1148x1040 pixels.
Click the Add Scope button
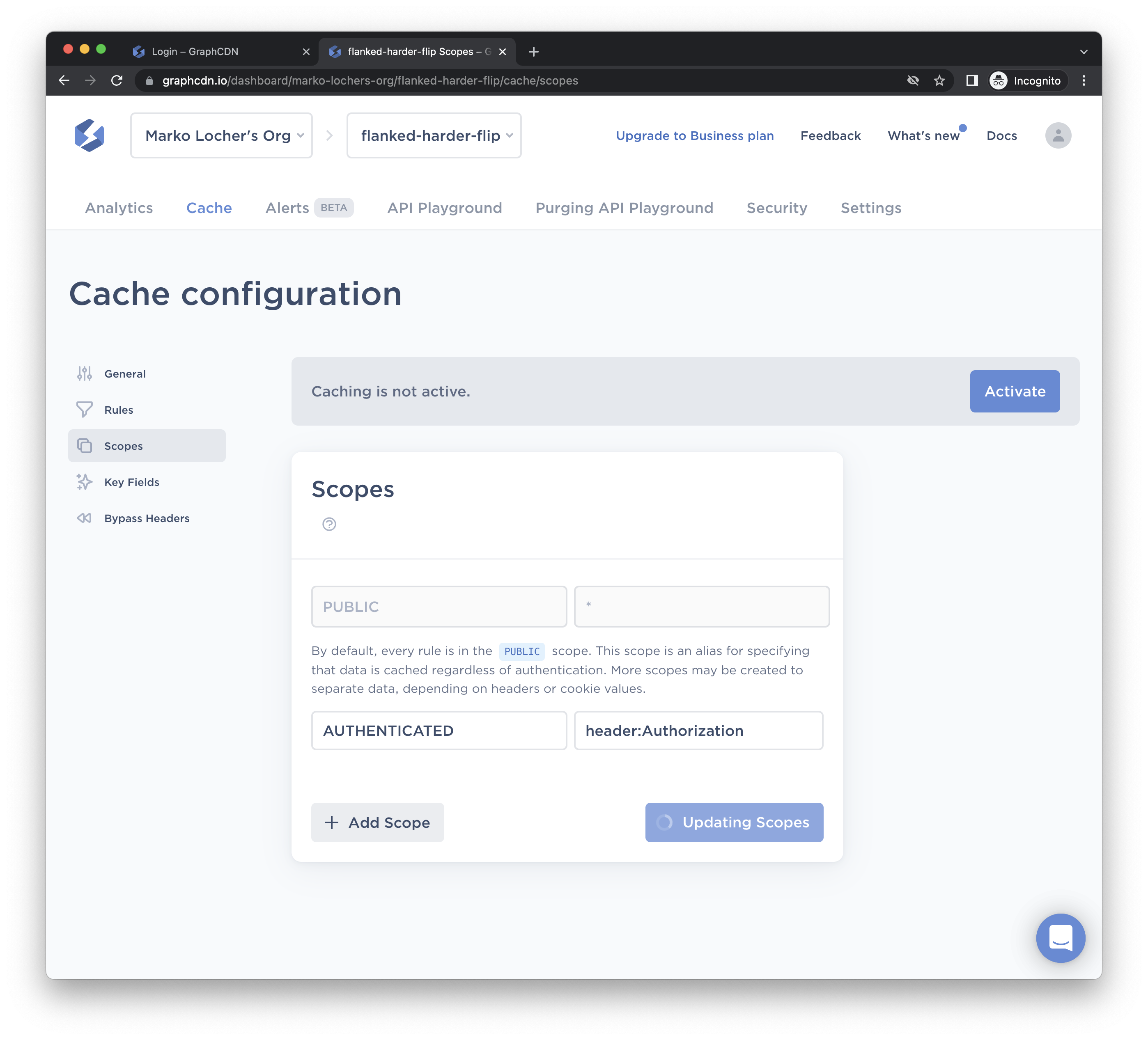point(378,822)
